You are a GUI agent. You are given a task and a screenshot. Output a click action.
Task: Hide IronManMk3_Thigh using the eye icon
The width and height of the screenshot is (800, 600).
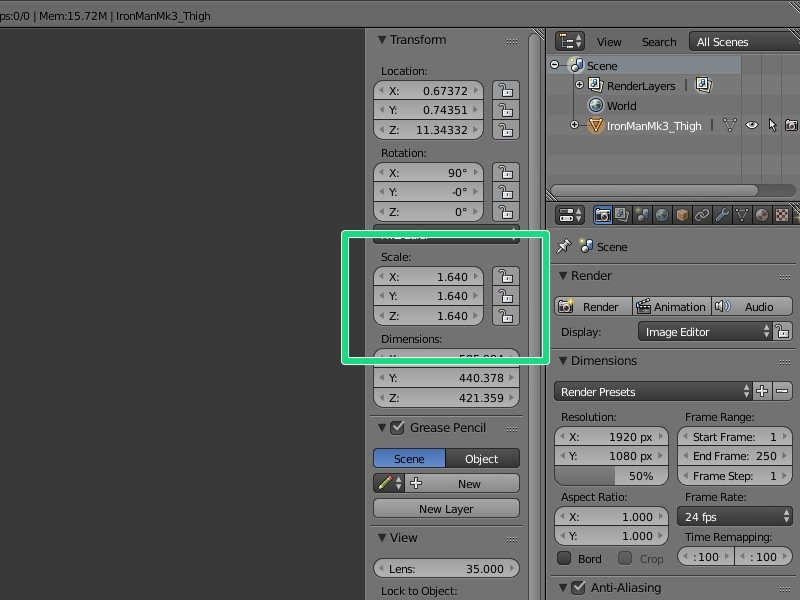tap(752, 125)
